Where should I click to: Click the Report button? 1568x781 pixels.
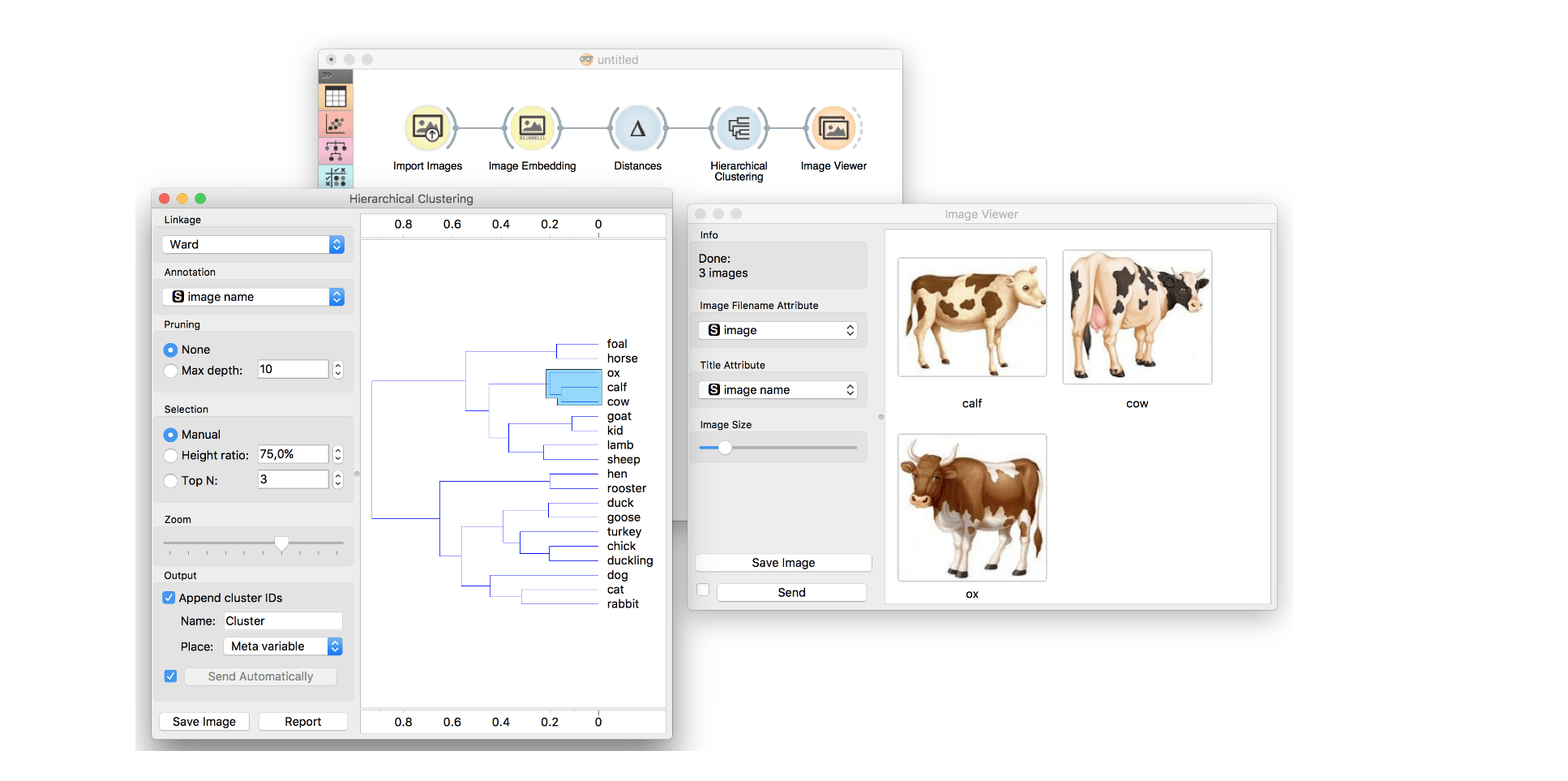pos(302,722)
